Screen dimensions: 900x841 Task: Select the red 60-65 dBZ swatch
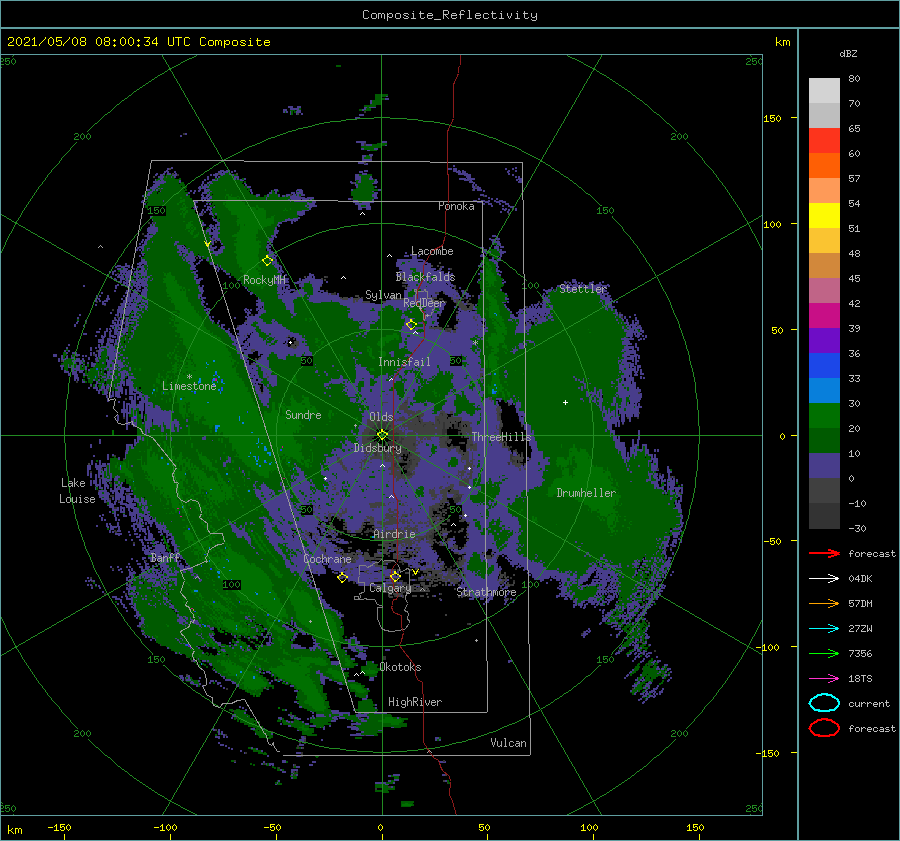coord(824,141)
